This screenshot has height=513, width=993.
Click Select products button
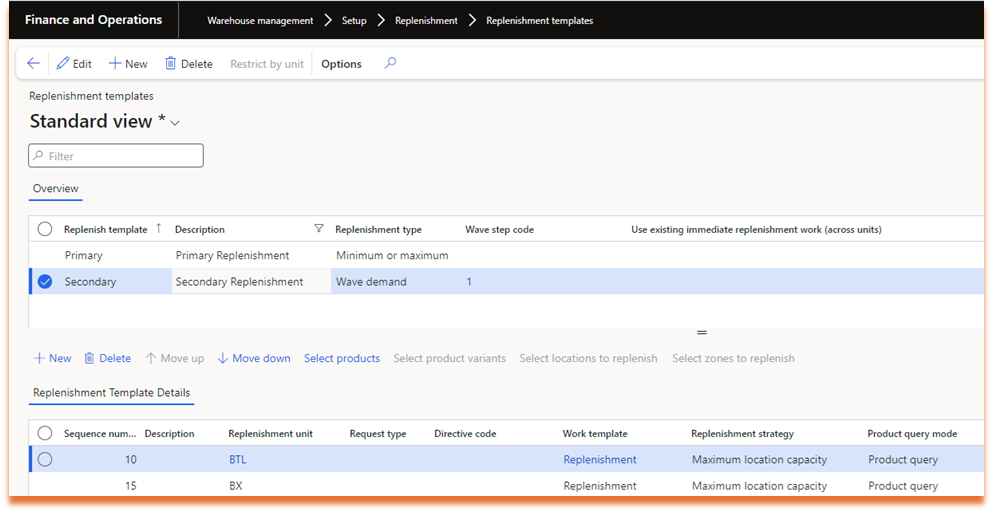[342, 358]
